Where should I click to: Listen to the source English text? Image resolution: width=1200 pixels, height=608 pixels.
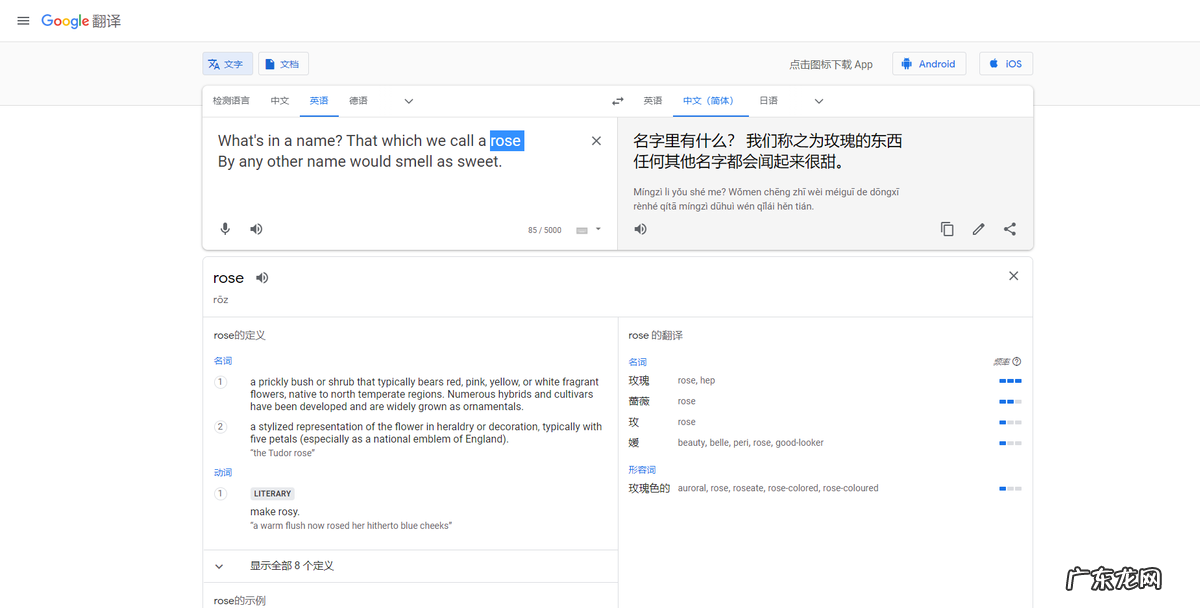coord(256,228)
